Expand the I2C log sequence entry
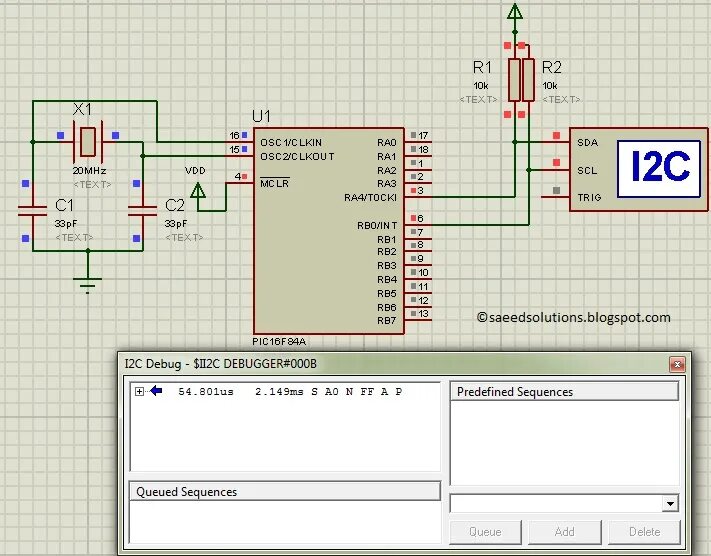The height and width of the screenshot is (556, 711). (139, 391)
